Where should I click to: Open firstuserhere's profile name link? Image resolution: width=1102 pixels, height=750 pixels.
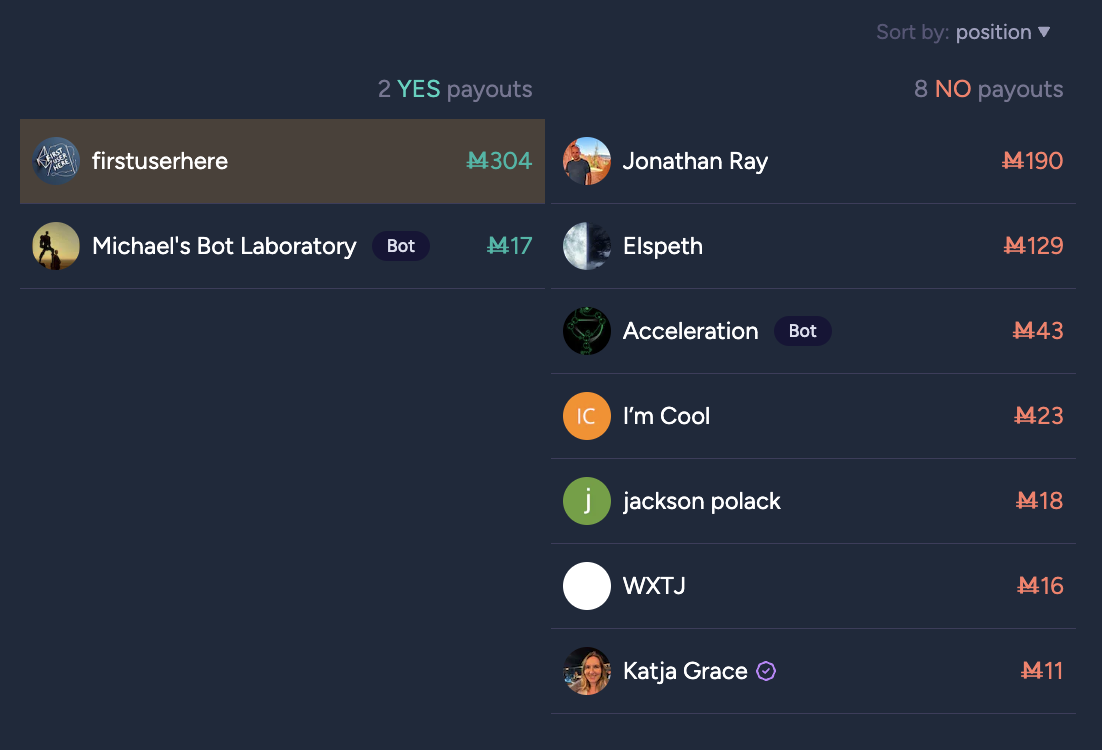tap(160, 161)
